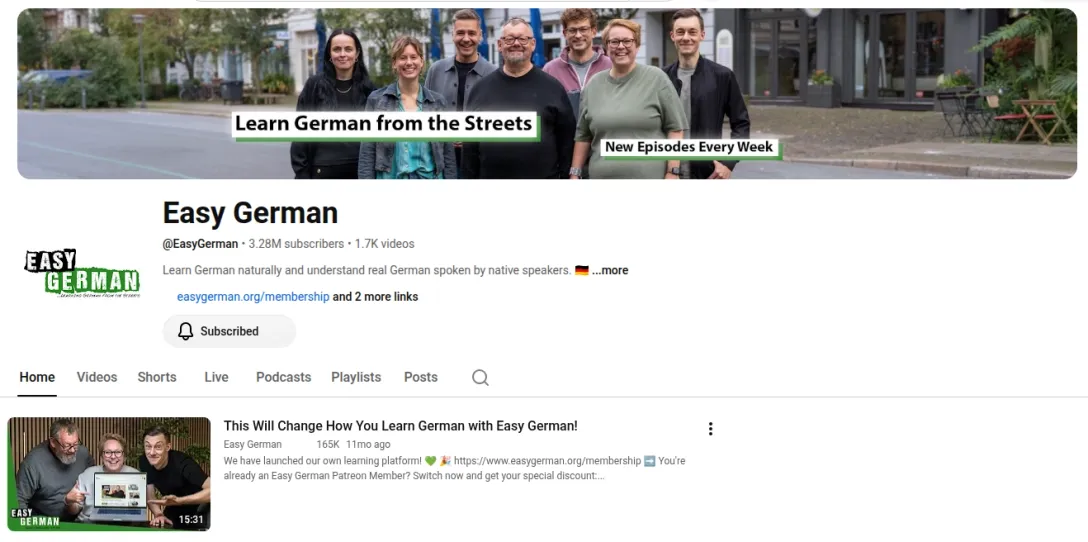Go to the Live tab
The height and width of the screenshot is (542, 1088).
216,378
